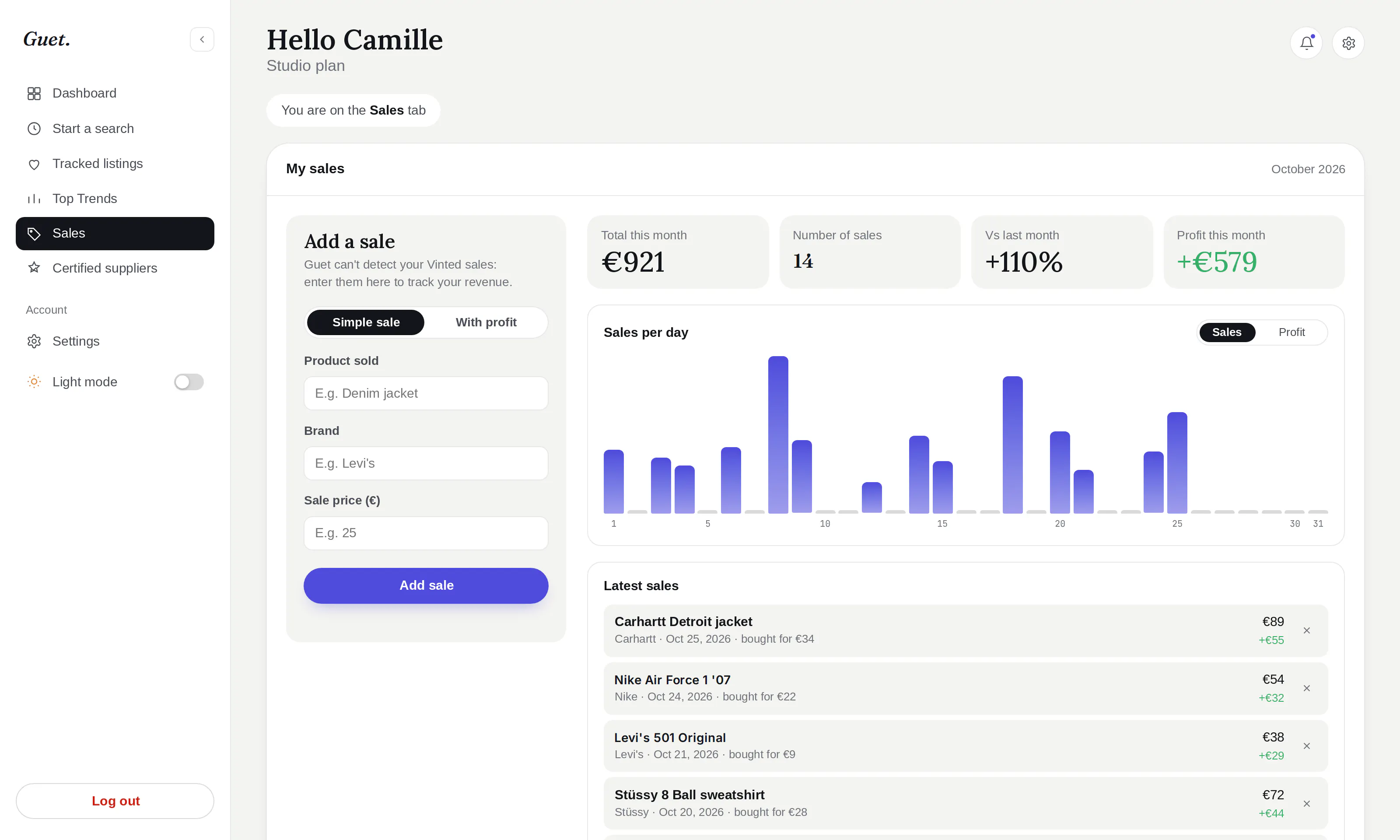Click the Add sale button
Image resolution: width=1400 pixels, height=840 pixels.
[426, 585]
